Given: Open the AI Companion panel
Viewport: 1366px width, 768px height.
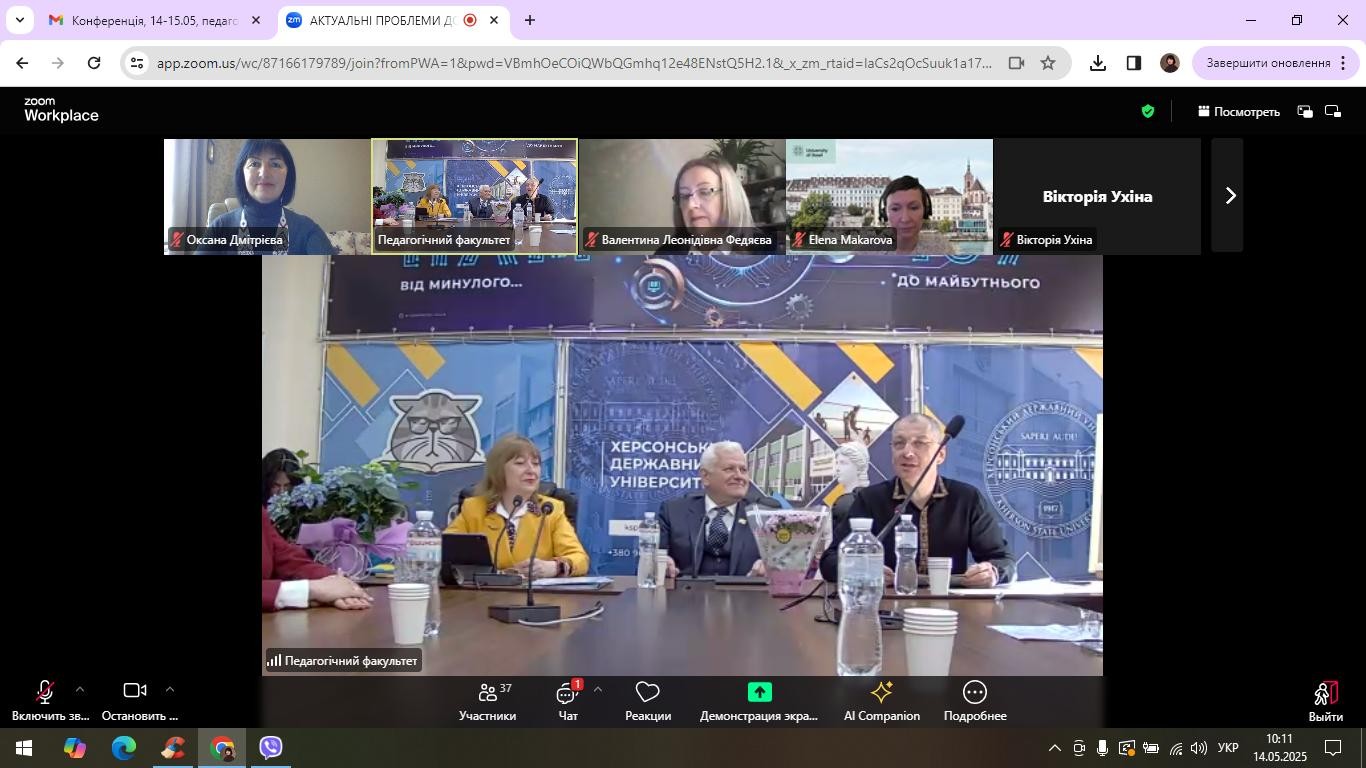Looking at the screenshot, I should pyautogui.click(x=881, y=701).
